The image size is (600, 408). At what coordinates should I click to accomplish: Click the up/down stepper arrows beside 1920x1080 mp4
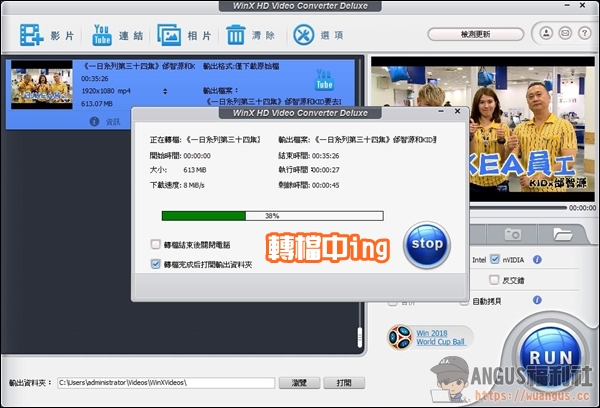pos(165,91)
